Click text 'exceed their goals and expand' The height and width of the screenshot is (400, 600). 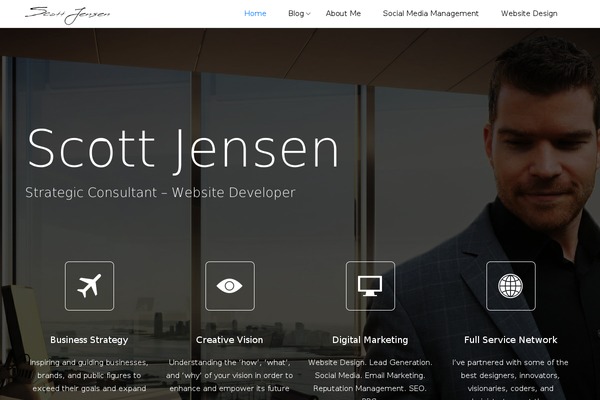click(x=89, y=389)
